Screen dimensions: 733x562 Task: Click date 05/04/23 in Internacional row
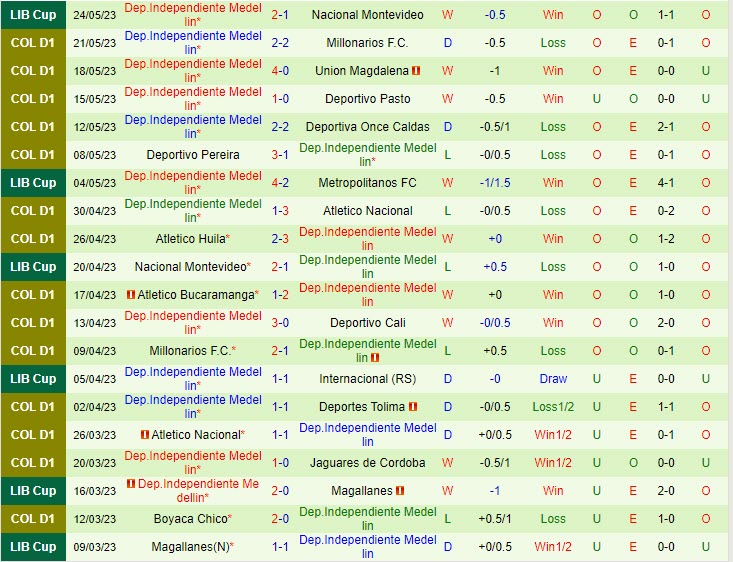pyautogui.click(x=94, y=379)
